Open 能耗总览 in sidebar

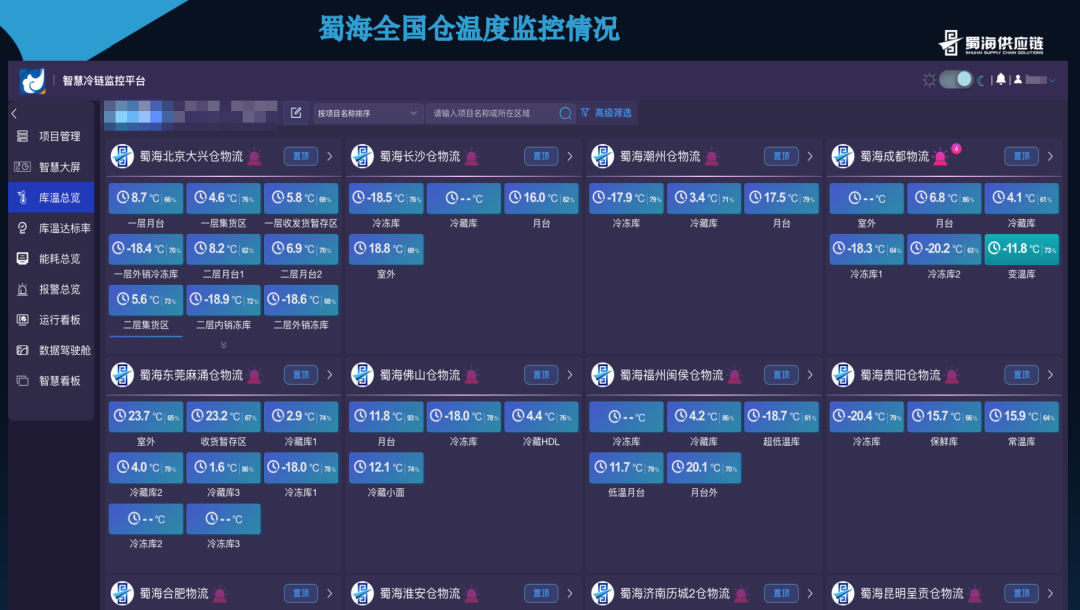(59, 258)
